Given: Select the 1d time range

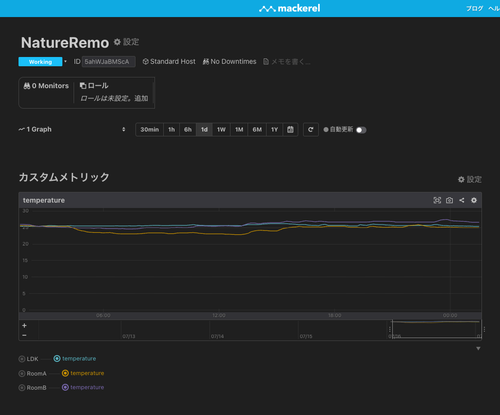Looking at the screenshot, I should coord(204,129).
